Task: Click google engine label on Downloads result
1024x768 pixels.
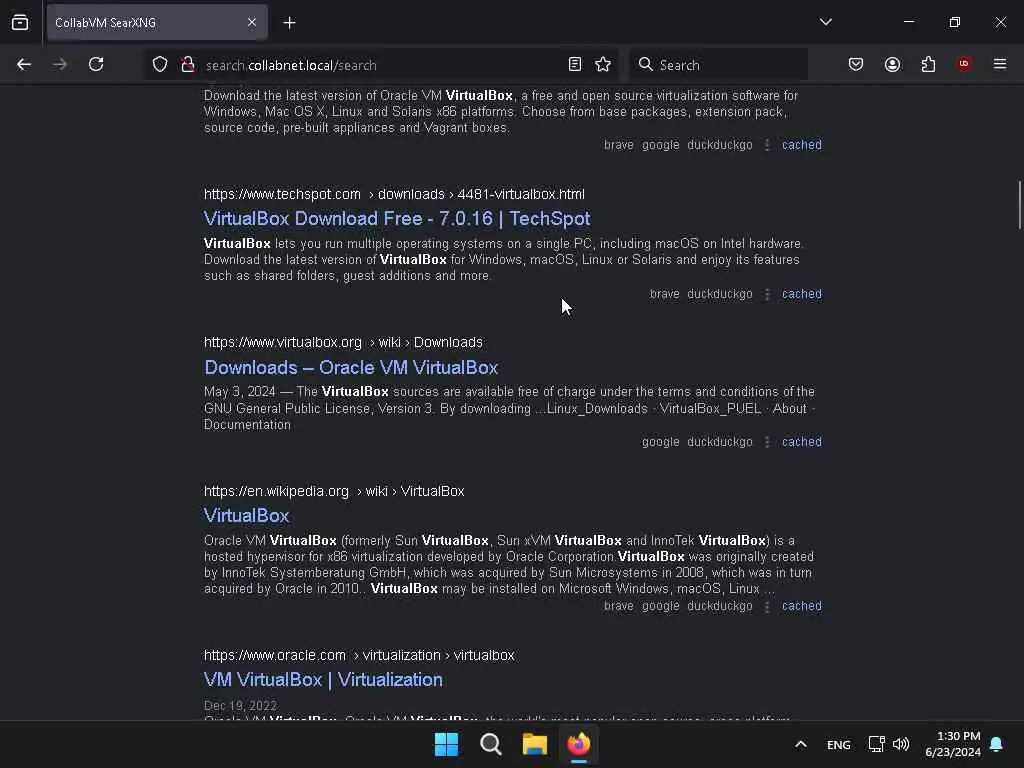Action: click(660, 442)
